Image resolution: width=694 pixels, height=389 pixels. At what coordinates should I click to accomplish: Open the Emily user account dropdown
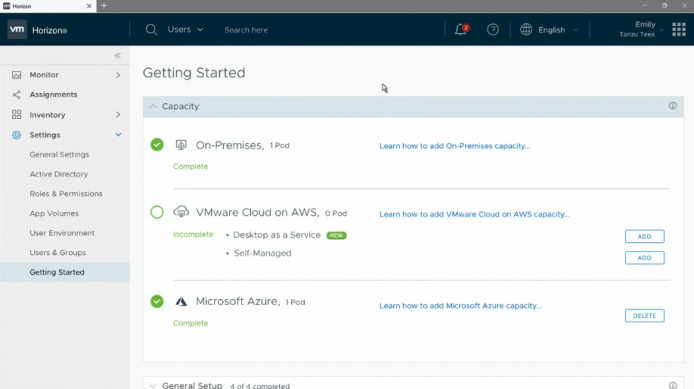coord(641,29)
